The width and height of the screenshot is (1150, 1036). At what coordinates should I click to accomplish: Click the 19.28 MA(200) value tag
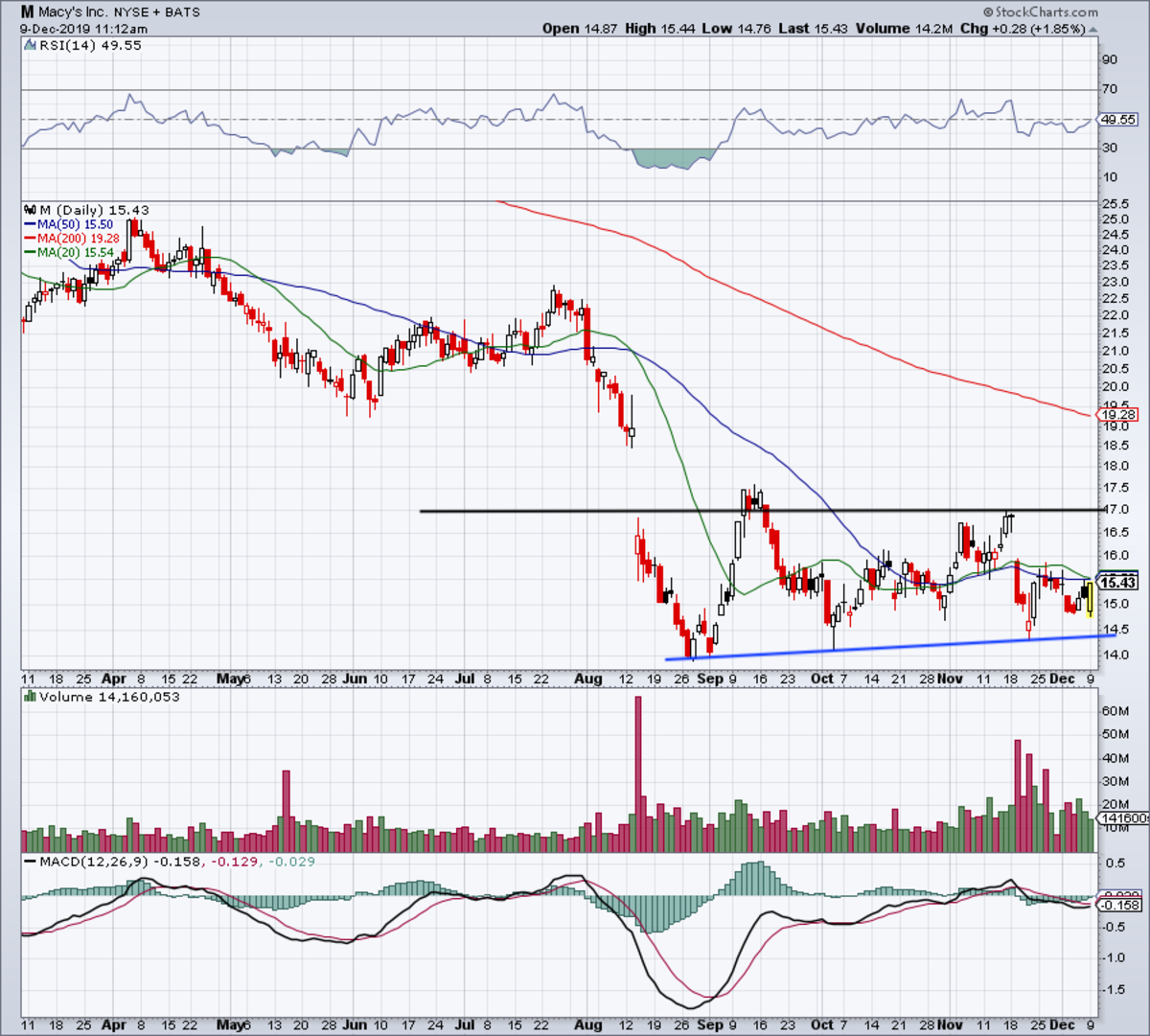1117,415
